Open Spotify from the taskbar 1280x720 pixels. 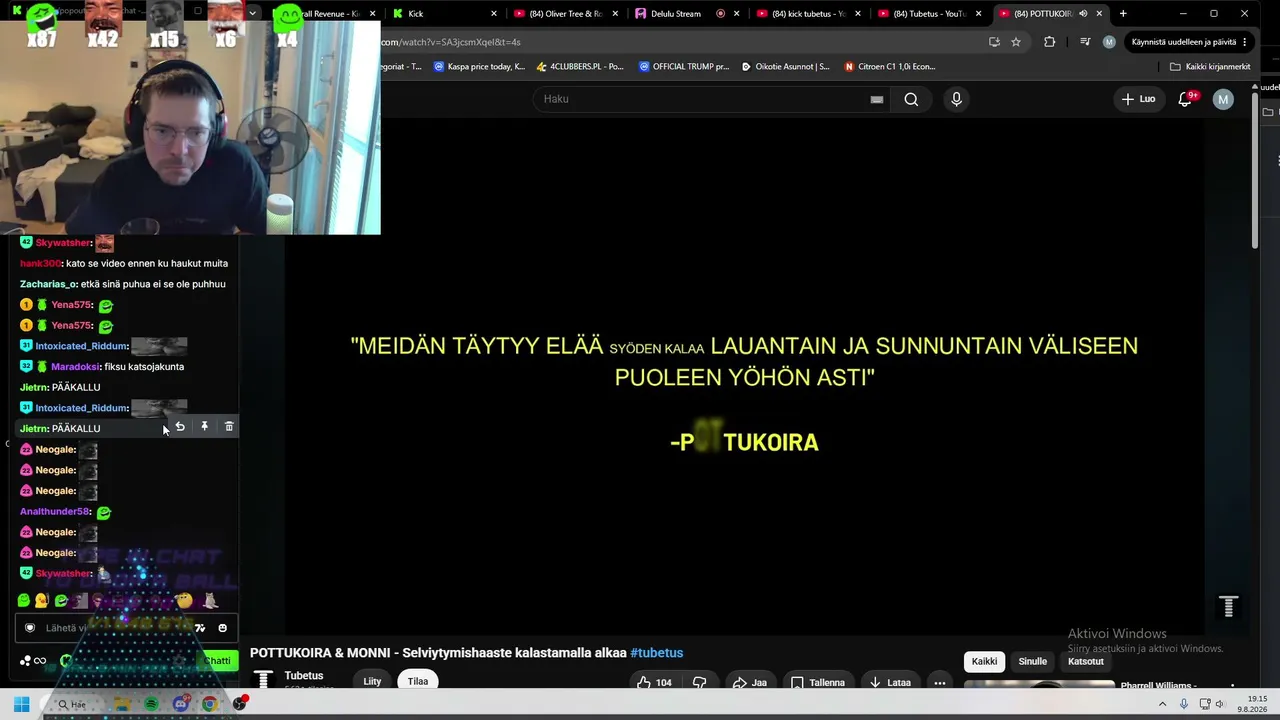coord(152,704)
